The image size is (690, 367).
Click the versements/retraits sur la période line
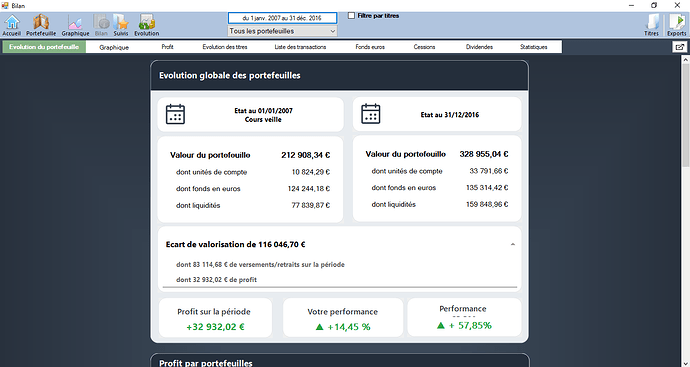point(261,264)
